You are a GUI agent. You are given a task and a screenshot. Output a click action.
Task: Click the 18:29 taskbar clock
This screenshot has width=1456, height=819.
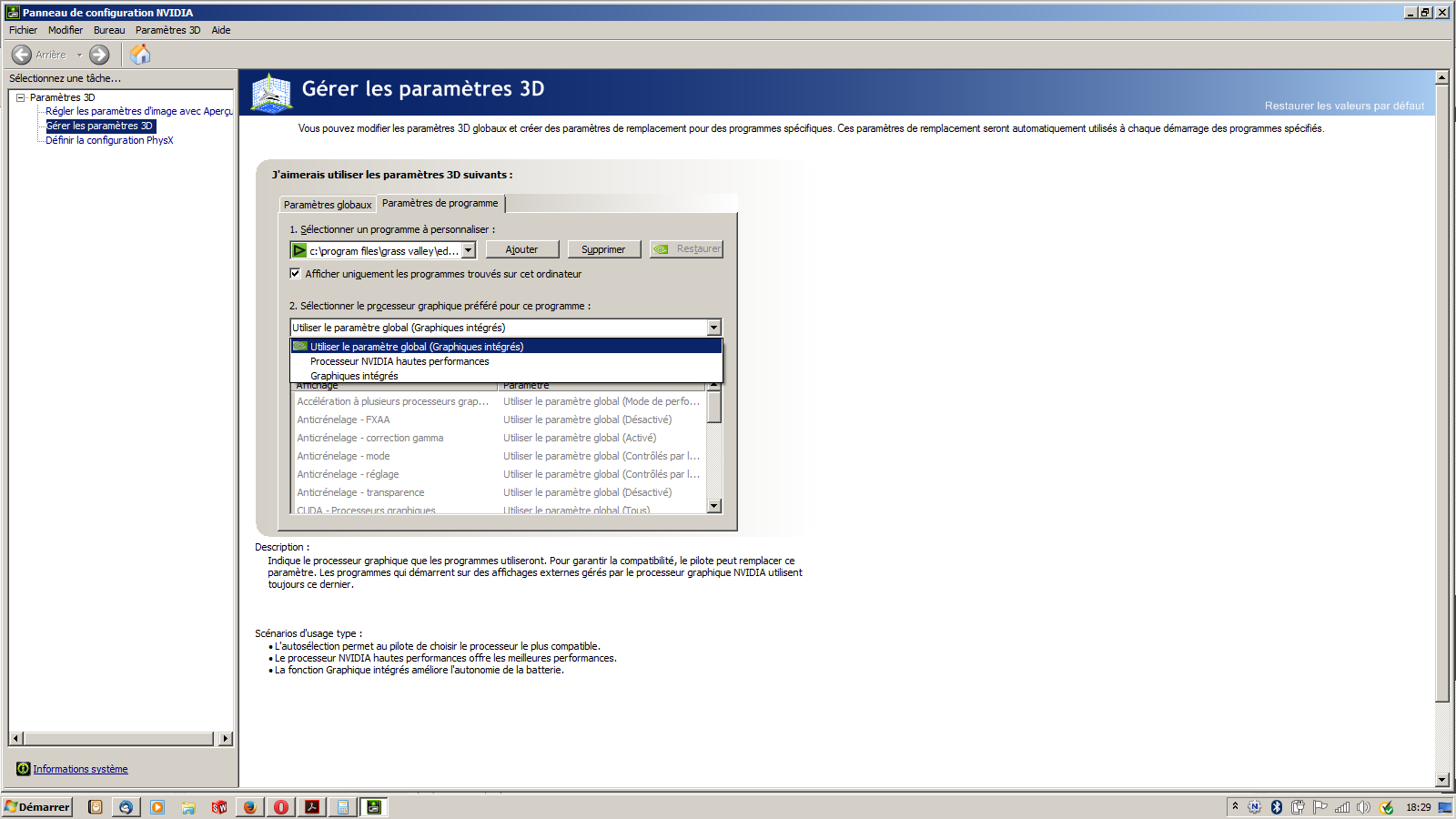click(x=1418, y=807)
